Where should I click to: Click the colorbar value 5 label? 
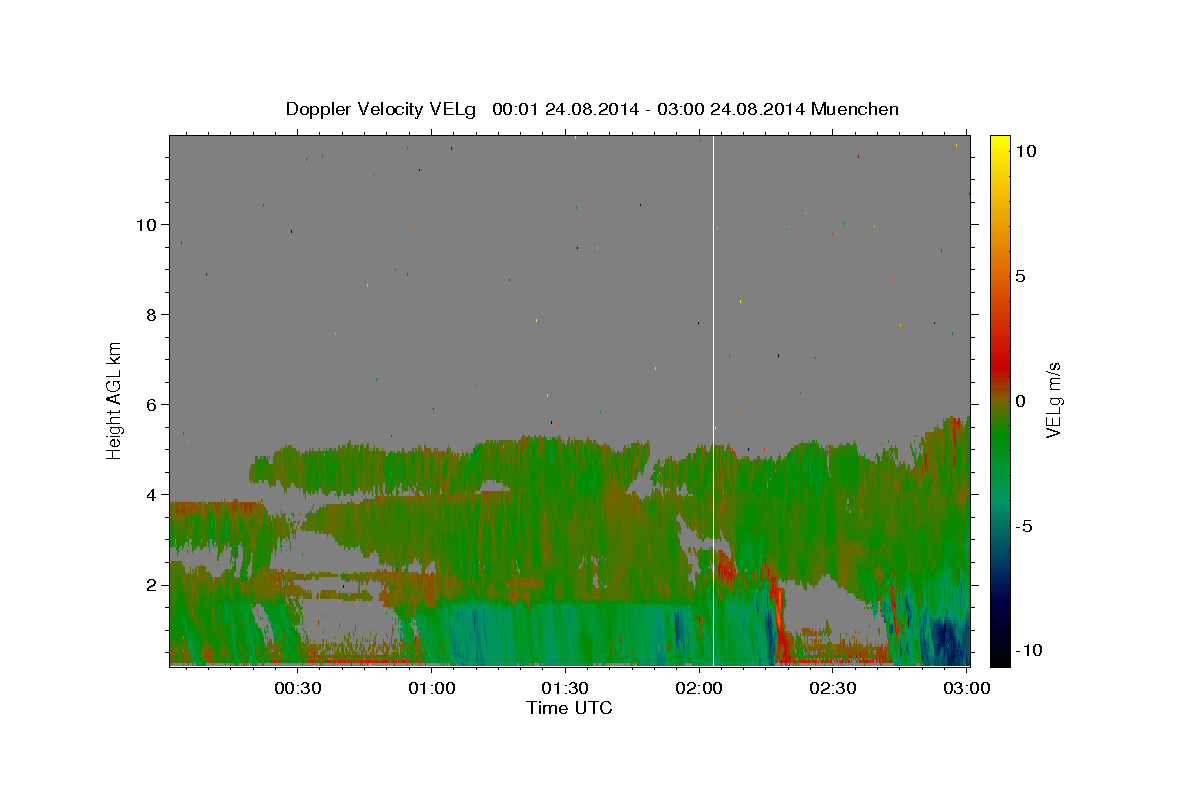(x=1020, y=276)
